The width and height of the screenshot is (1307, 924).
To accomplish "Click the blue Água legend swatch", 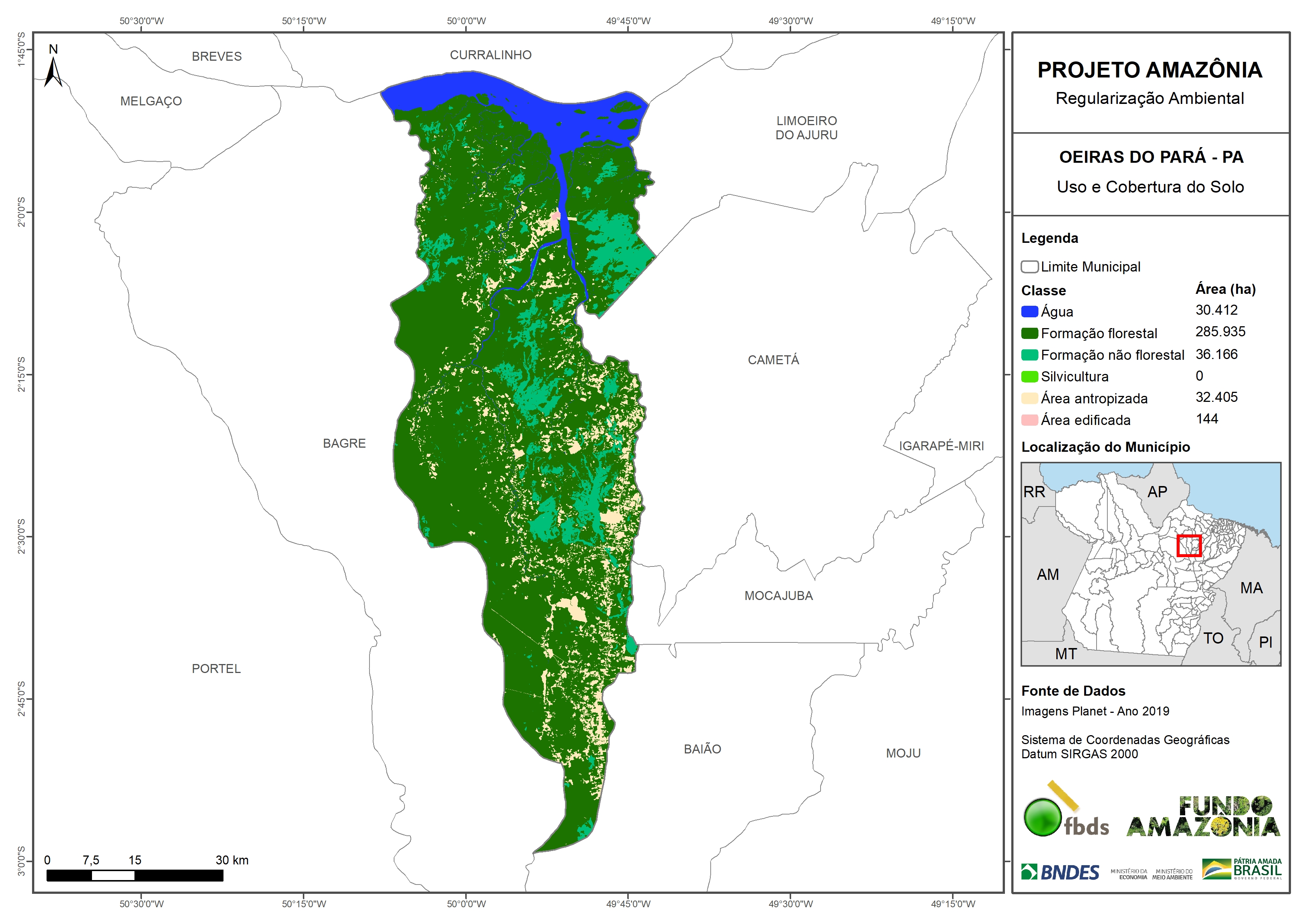I will 1029,311.
